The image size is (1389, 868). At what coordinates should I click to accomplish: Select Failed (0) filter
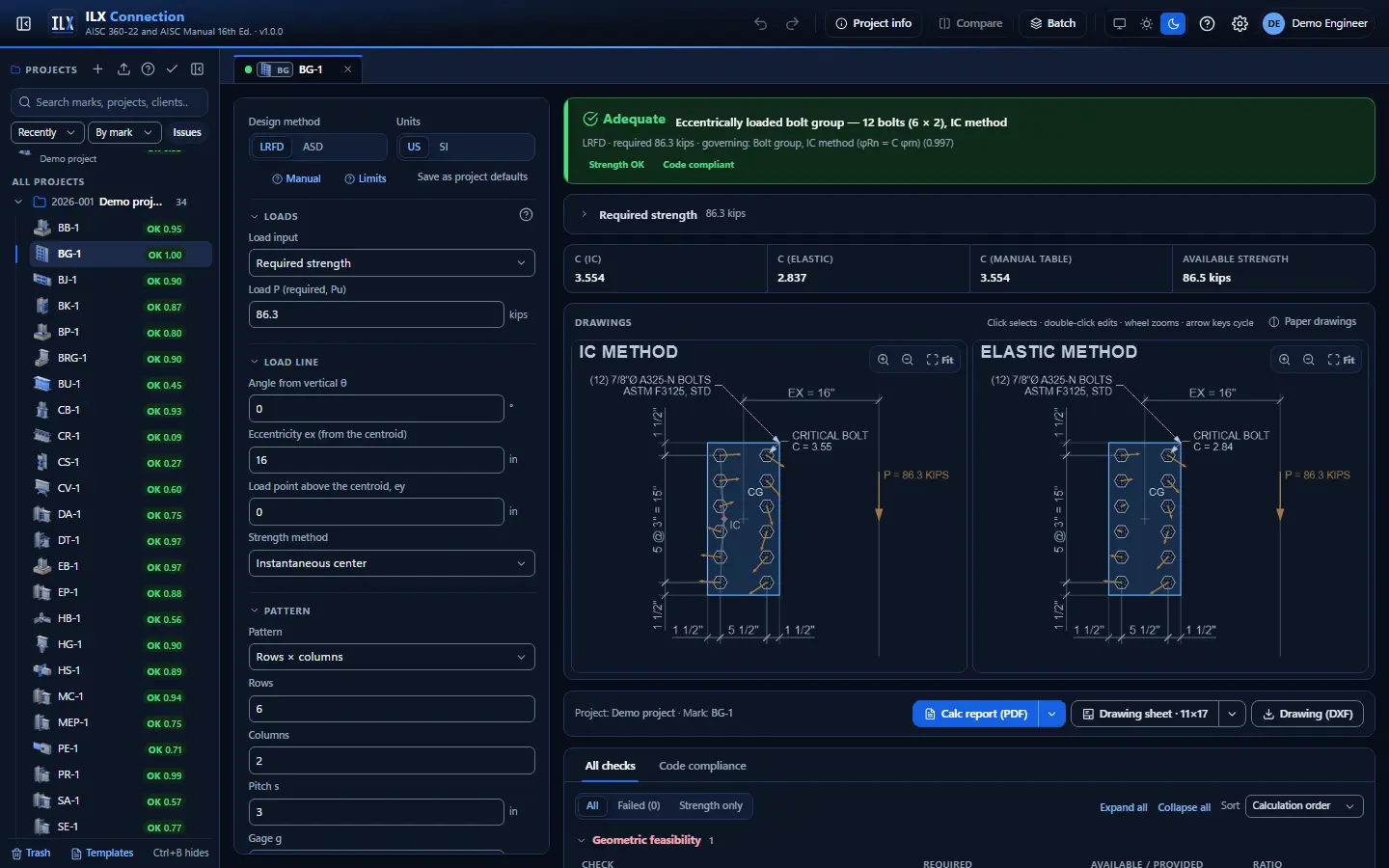[x=639, y=806]
